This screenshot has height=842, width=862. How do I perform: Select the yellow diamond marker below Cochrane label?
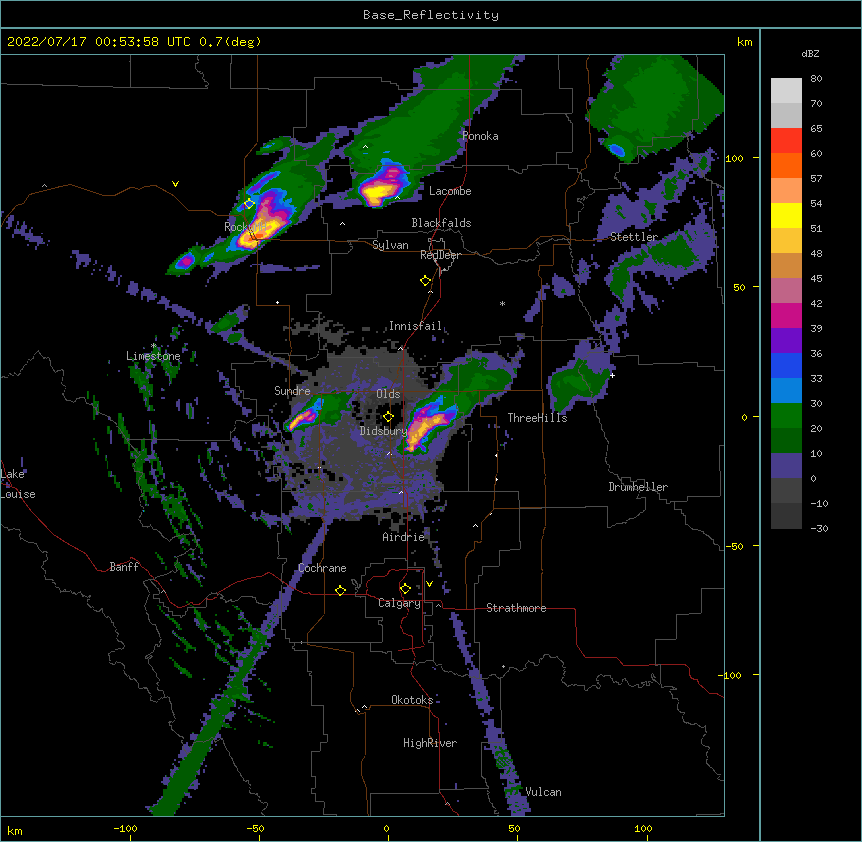[340, 590]
